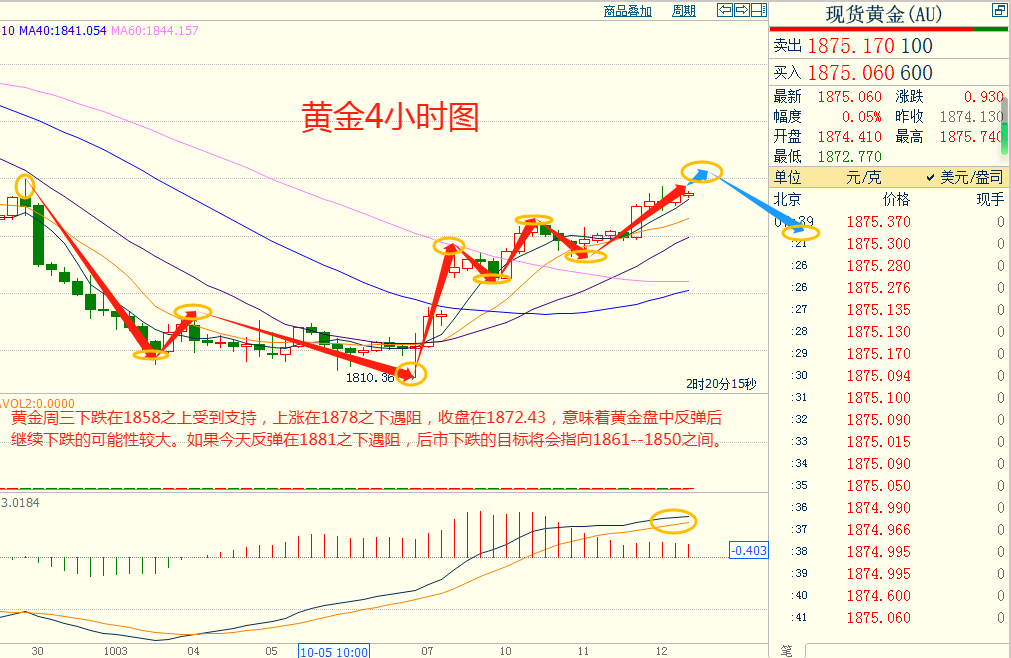Open the 周期 menu
This screenshot has height=658, width=1011.
click(682, 9)
